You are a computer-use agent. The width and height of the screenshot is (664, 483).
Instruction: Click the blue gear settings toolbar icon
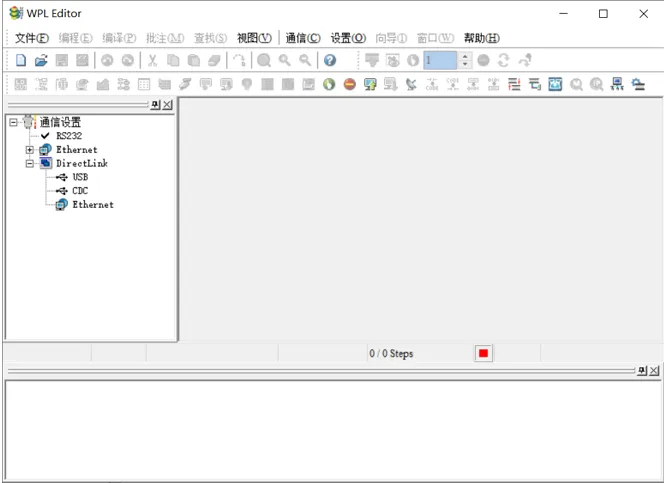(x=638, y=84)
